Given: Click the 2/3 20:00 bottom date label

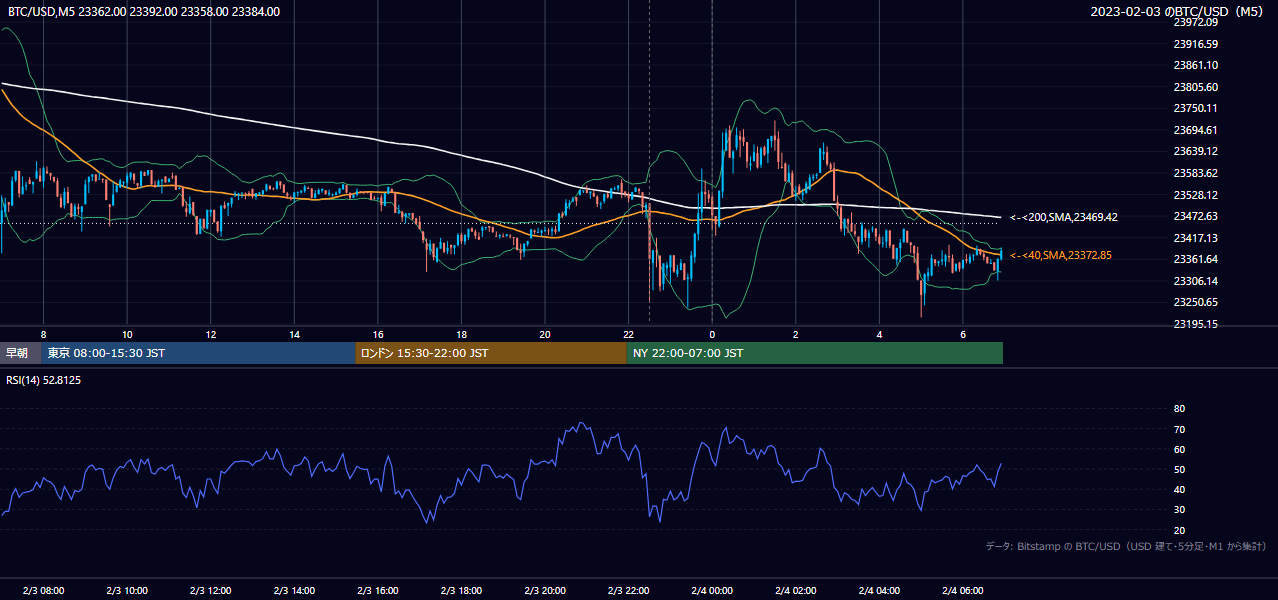Looking at the screenshot, I should [545, 591].
